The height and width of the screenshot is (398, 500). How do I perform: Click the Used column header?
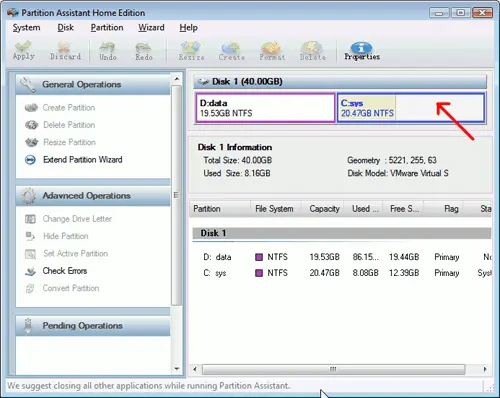pos(363,209)
